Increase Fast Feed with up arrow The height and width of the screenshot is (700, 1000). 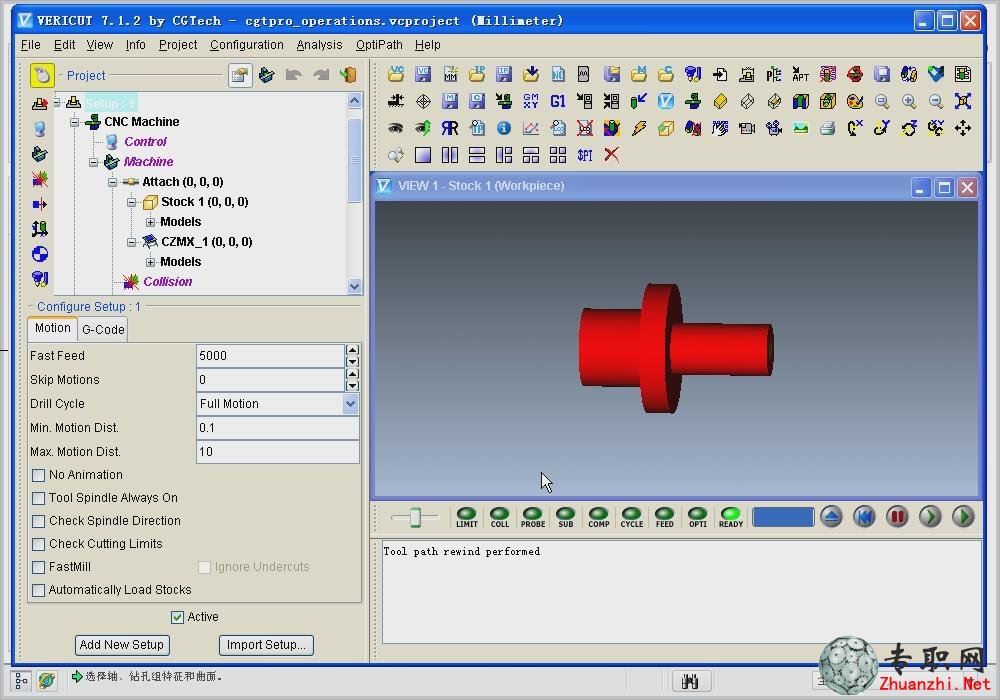click(x=352, y=350)
